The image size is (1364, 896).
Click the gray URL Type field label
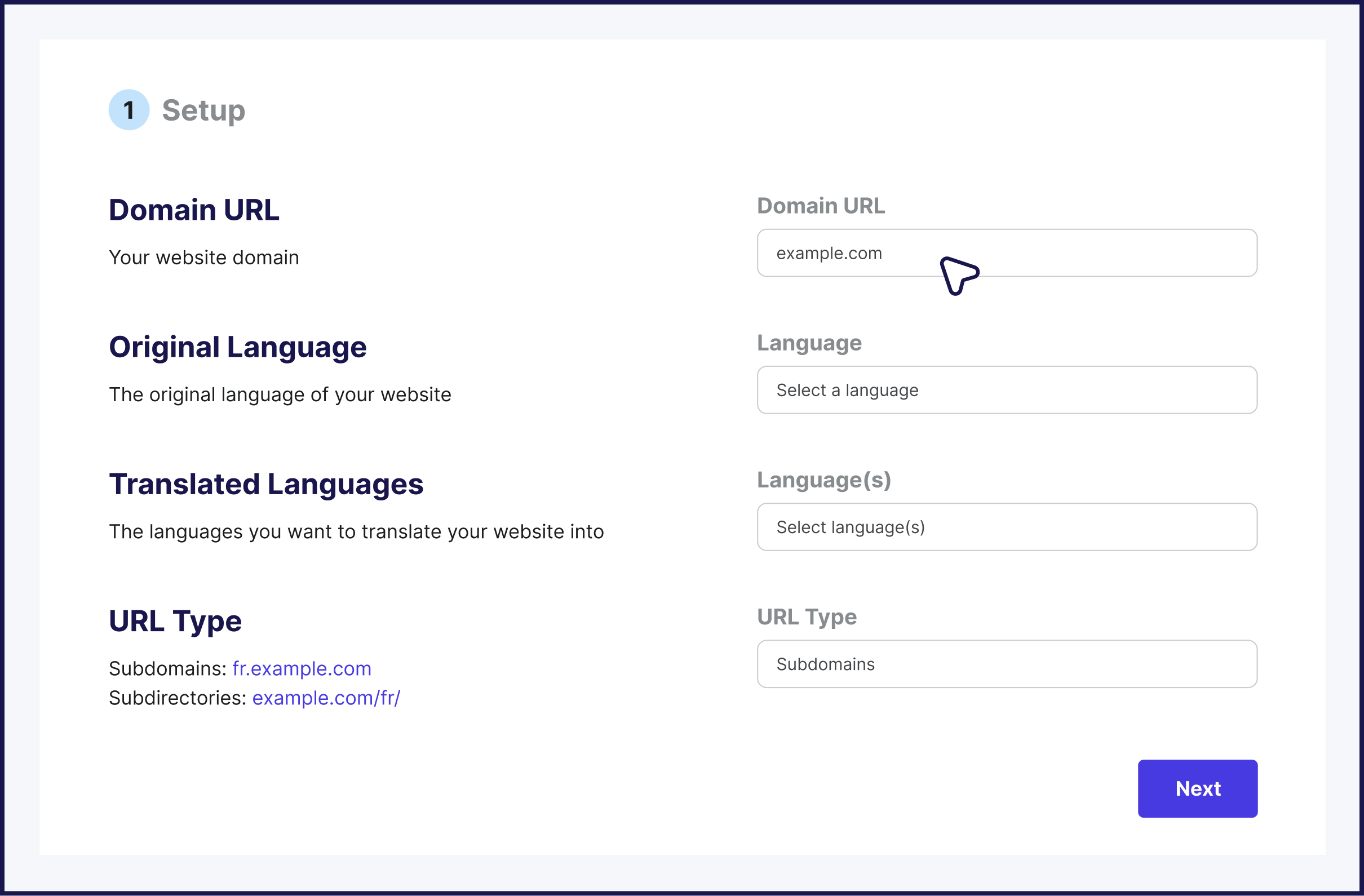(807, 617)
